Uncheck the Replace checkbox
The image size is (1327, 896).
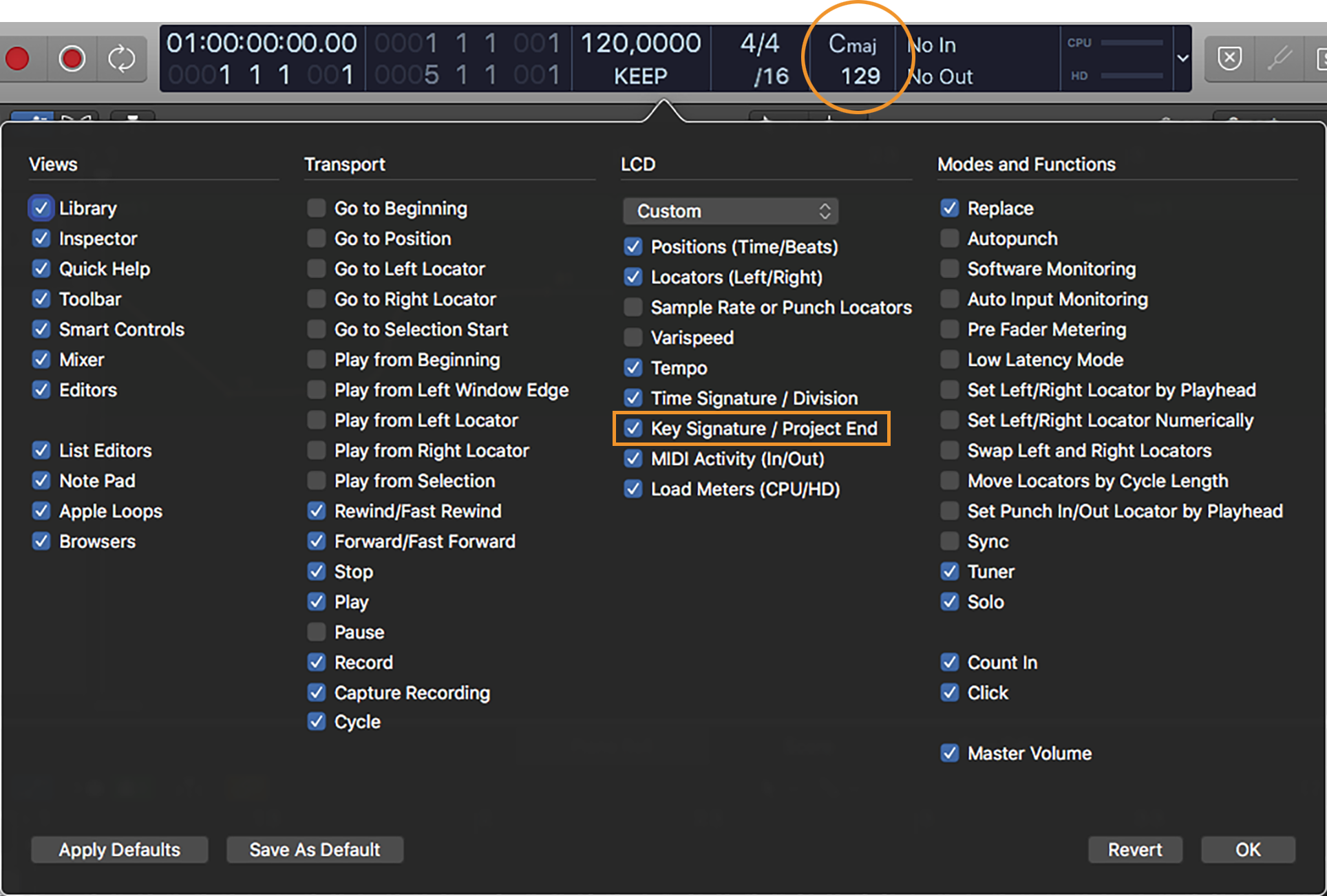click(950, 208)
